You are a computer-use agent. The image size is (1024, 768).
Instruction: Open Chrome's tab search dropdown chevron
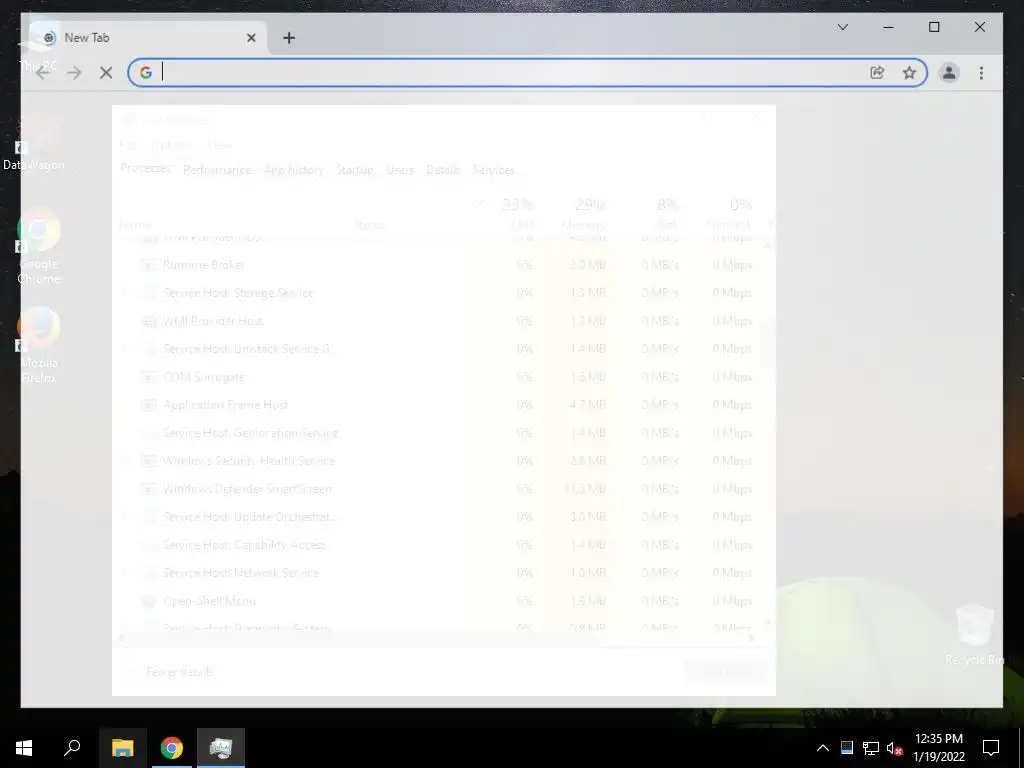843,27
